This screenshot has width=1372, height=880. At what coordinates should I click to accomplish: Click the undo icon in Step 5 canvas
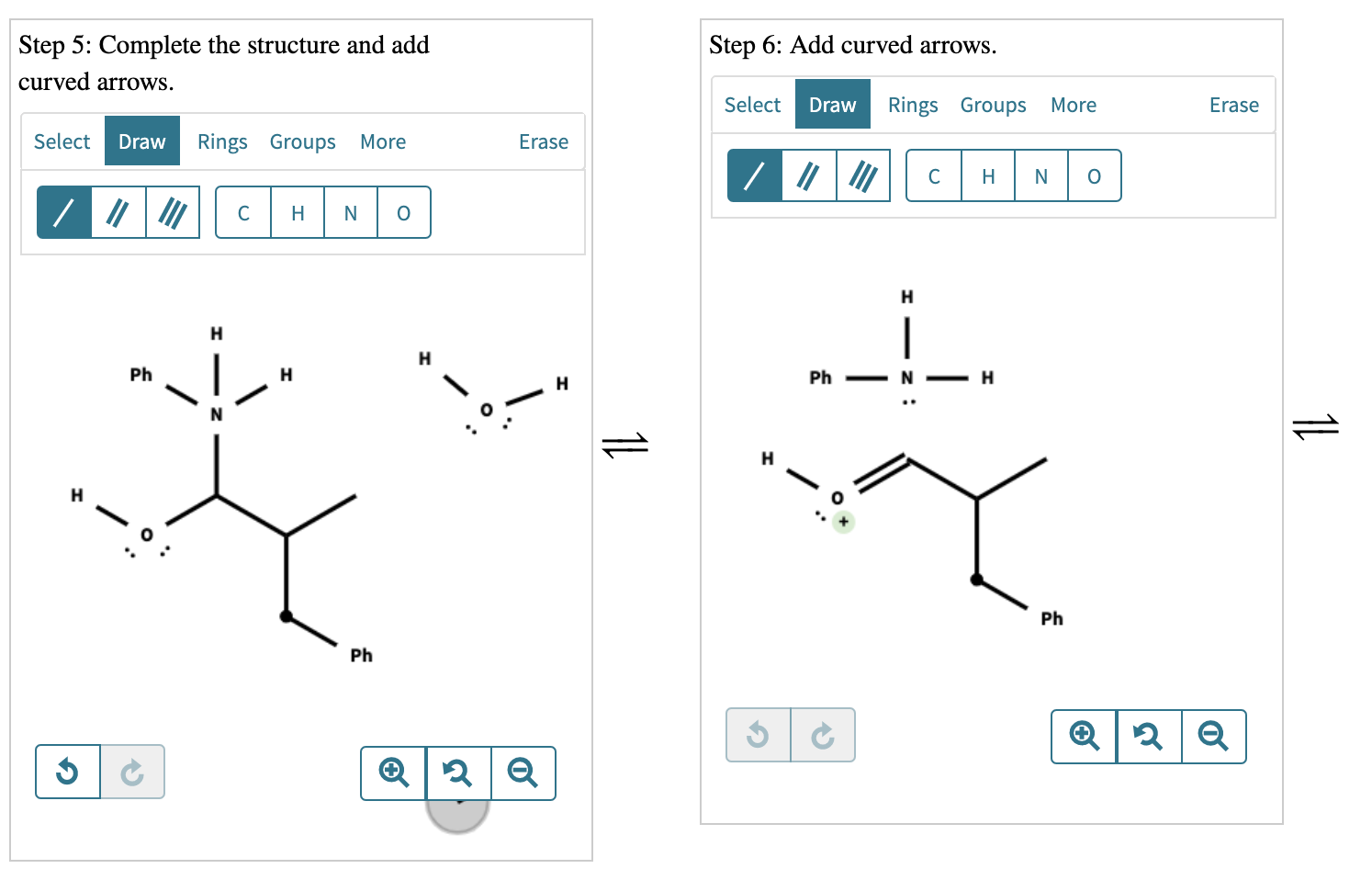click(67, 772)
